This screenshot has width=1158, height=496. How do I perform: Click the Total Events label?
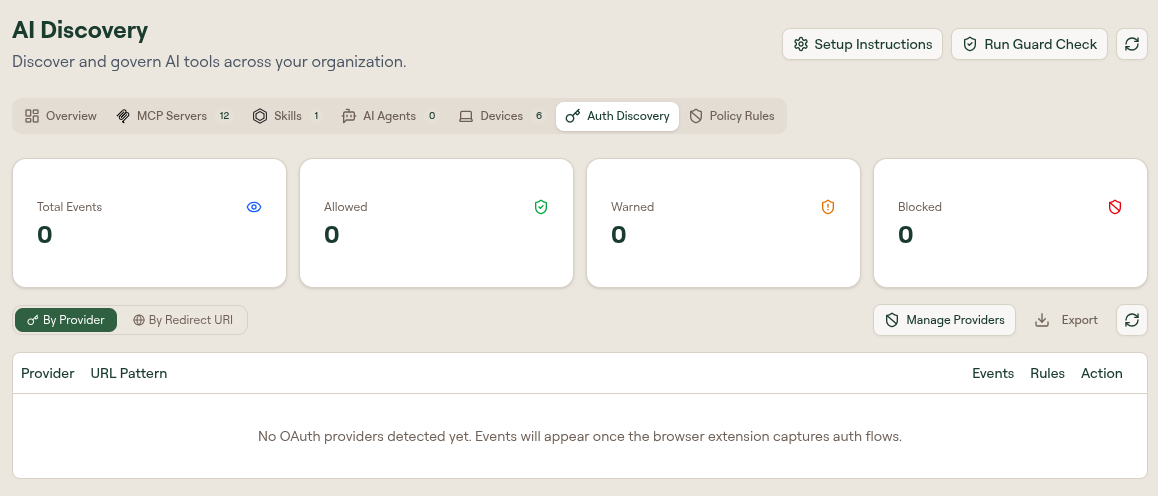coord(69,207)
